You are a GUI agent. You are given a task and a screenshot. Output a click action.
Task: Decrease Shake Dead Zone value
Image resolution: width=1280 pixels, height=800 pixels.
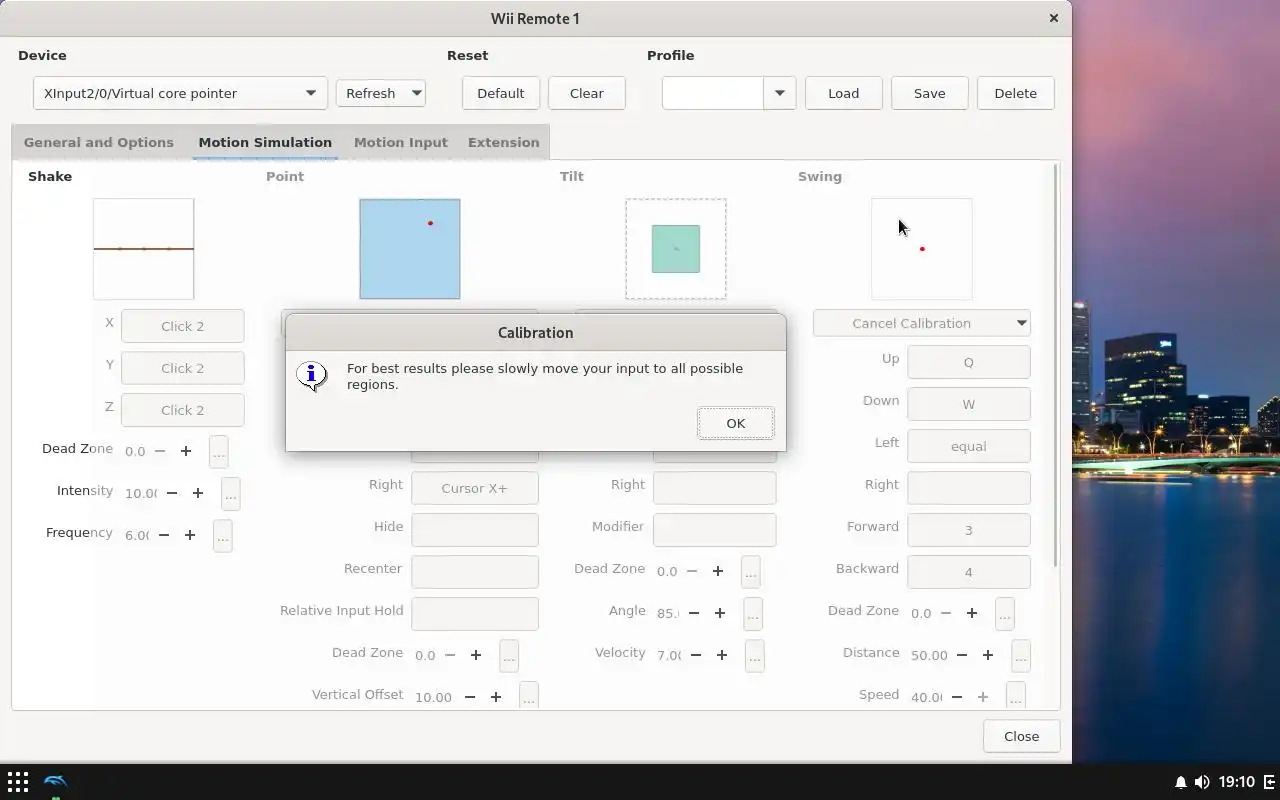(x=160, y=451)
